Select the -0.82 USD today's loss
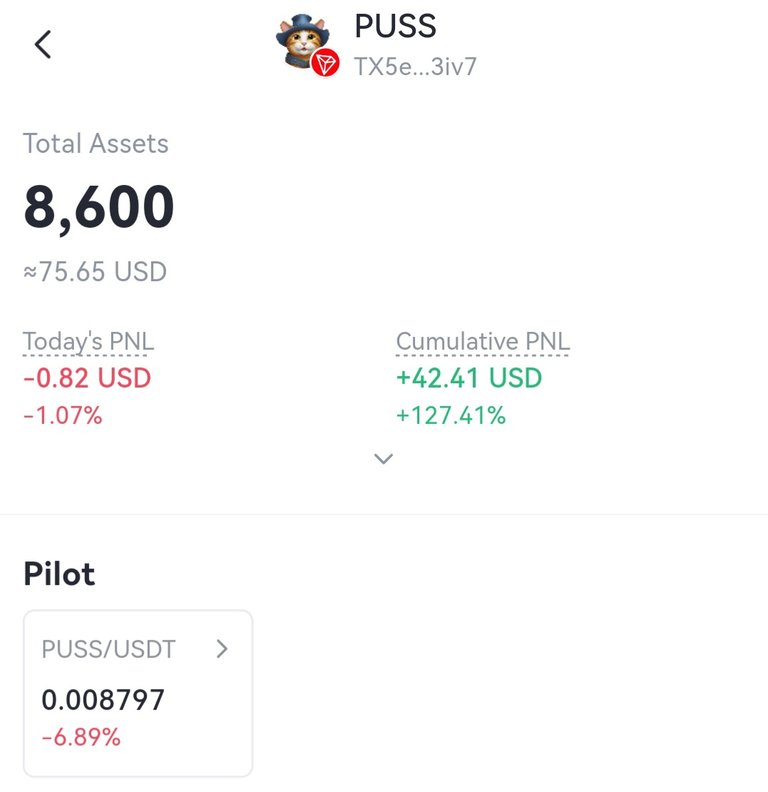The width and height of the screenshot is (768, 792). click(87, 378)
